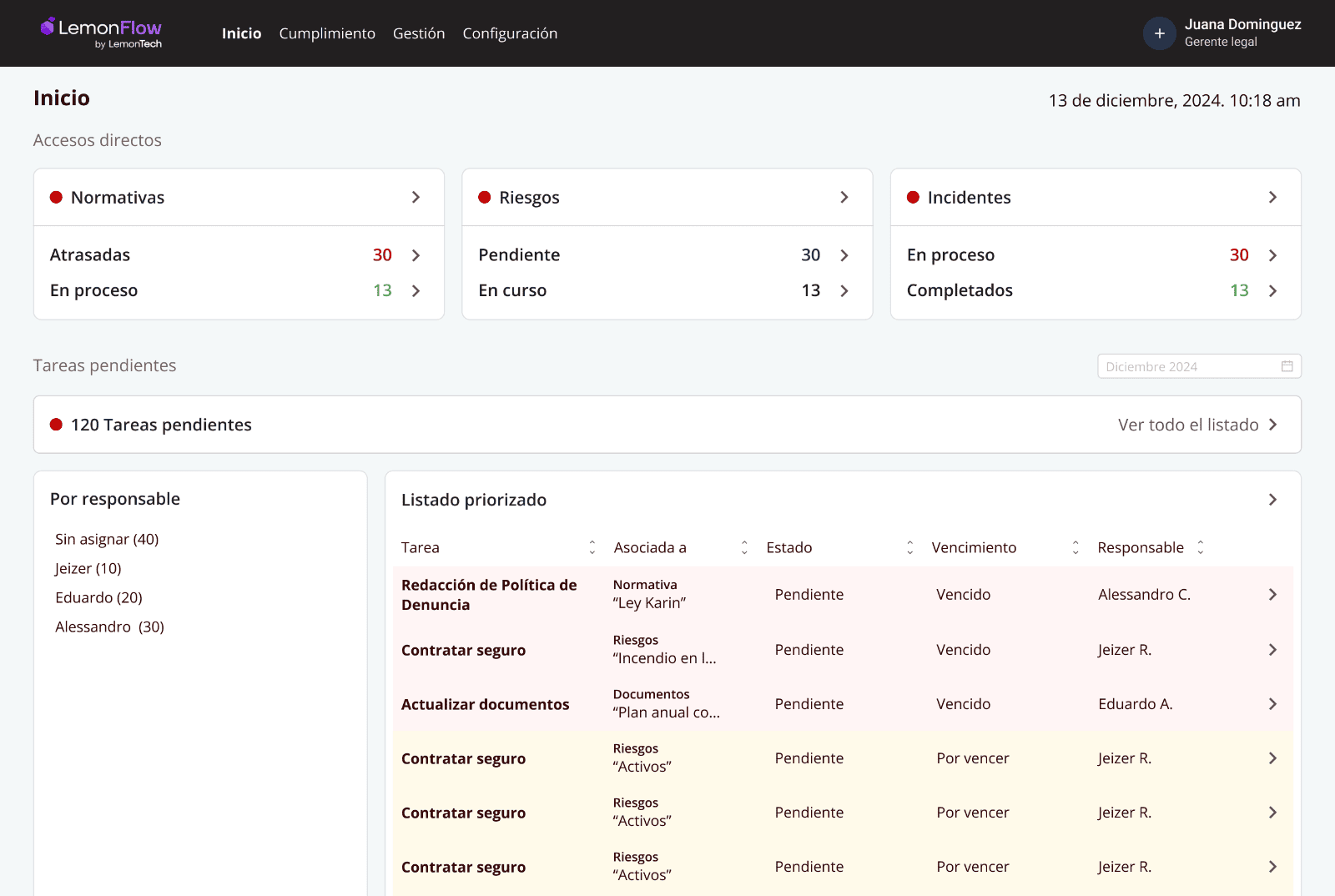This screenshot has height=896, width=1335.
Task: Open Incidentes En proceso chevron
Action: pos(1272,255)
